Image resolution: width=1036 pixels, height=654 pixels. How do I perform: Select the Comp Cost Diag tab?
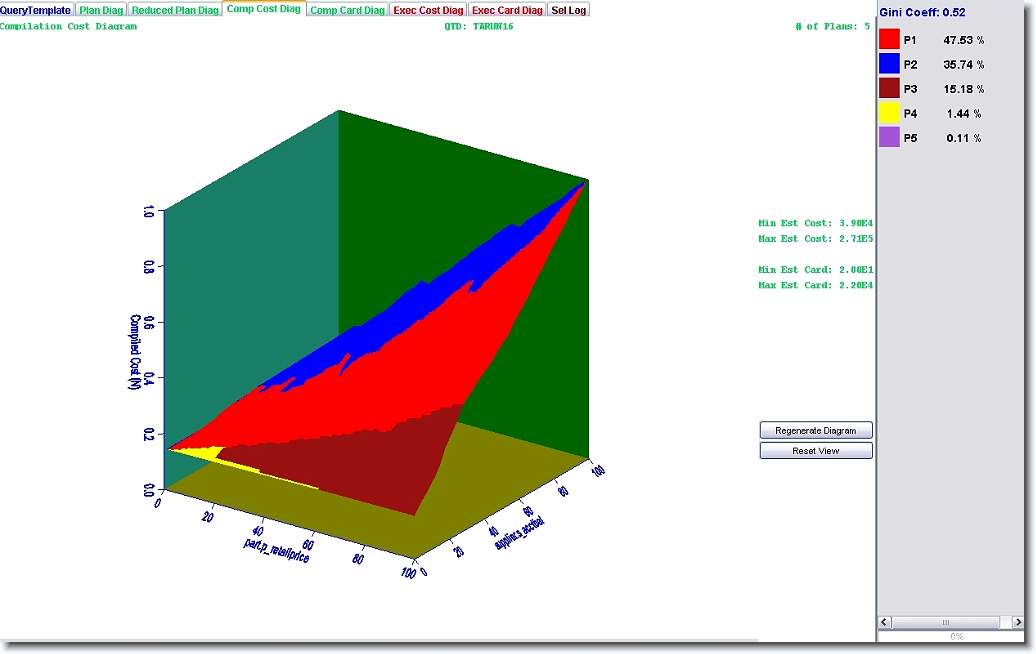[x=263, y=9]
